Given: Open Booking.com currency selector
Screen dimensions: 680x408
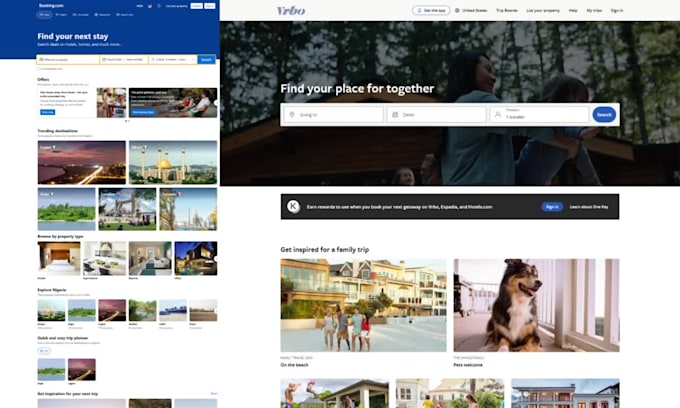Looking at the screenshot, I should [x=140, y=6].
